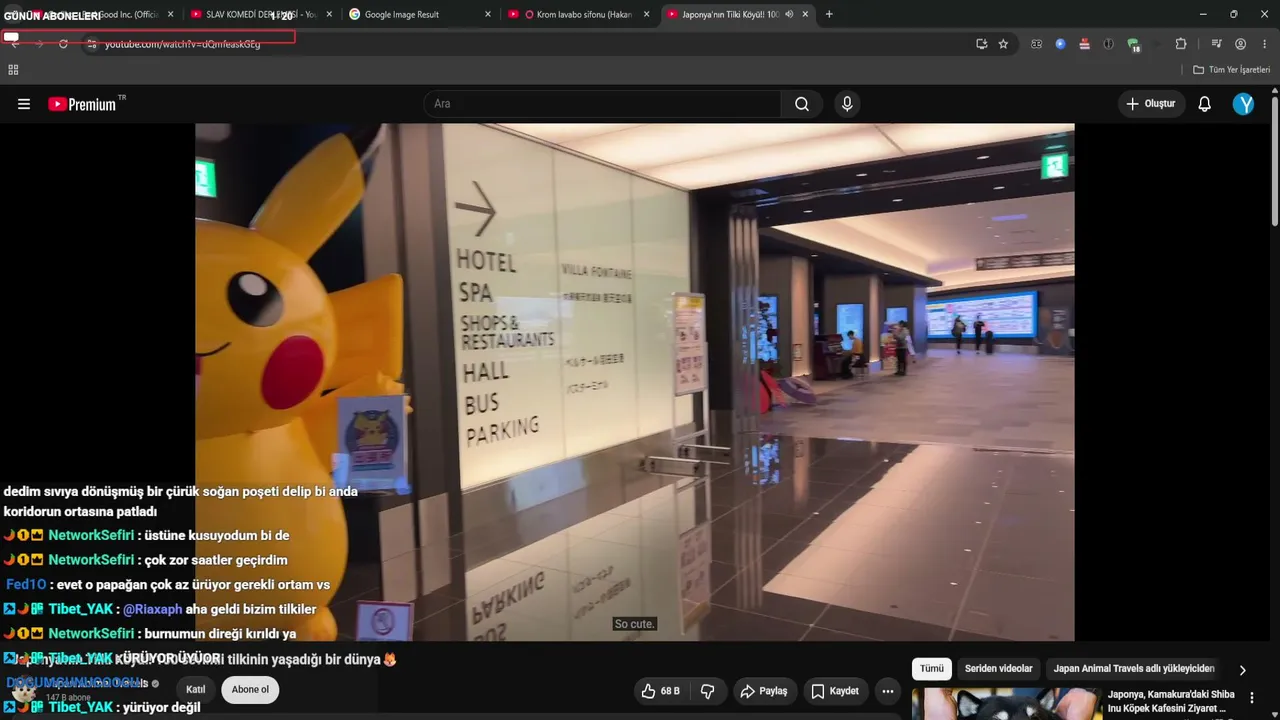The height and width of the screenshot is (720, 1280).
Task: Save the video with Kaydet
Action: (835, 691)
